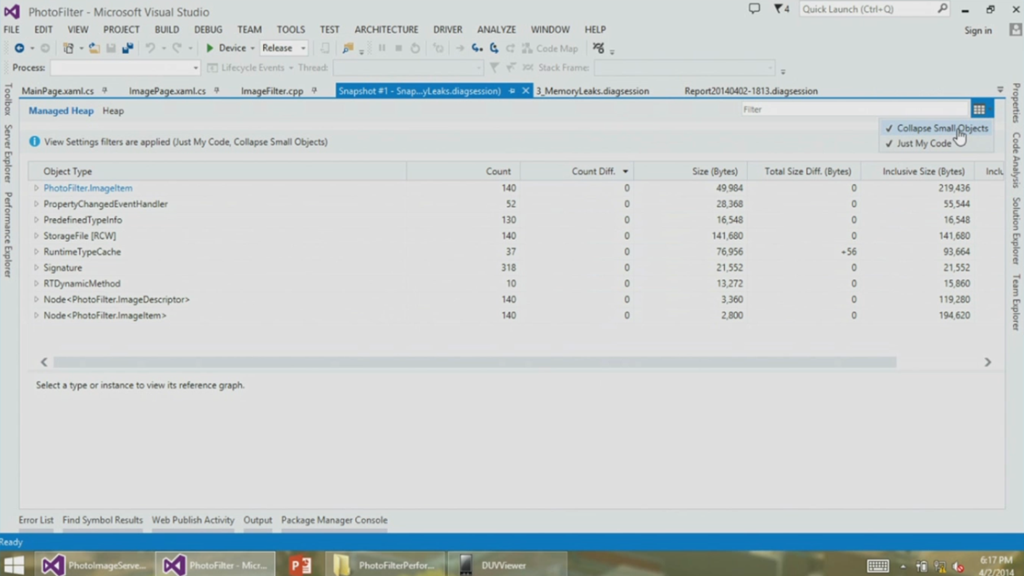Sort by Size (Bytes) column header

690,171
